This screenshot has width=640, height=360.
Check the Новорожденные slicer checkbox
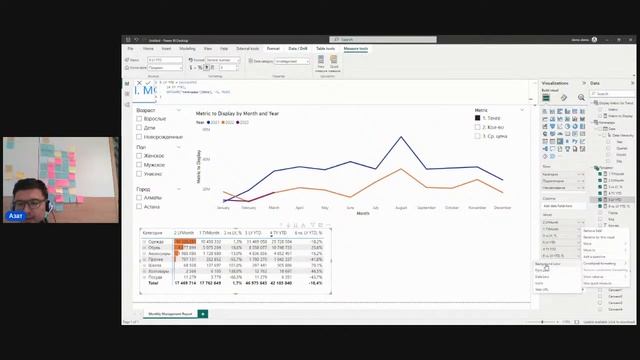(x=139, y=137)
